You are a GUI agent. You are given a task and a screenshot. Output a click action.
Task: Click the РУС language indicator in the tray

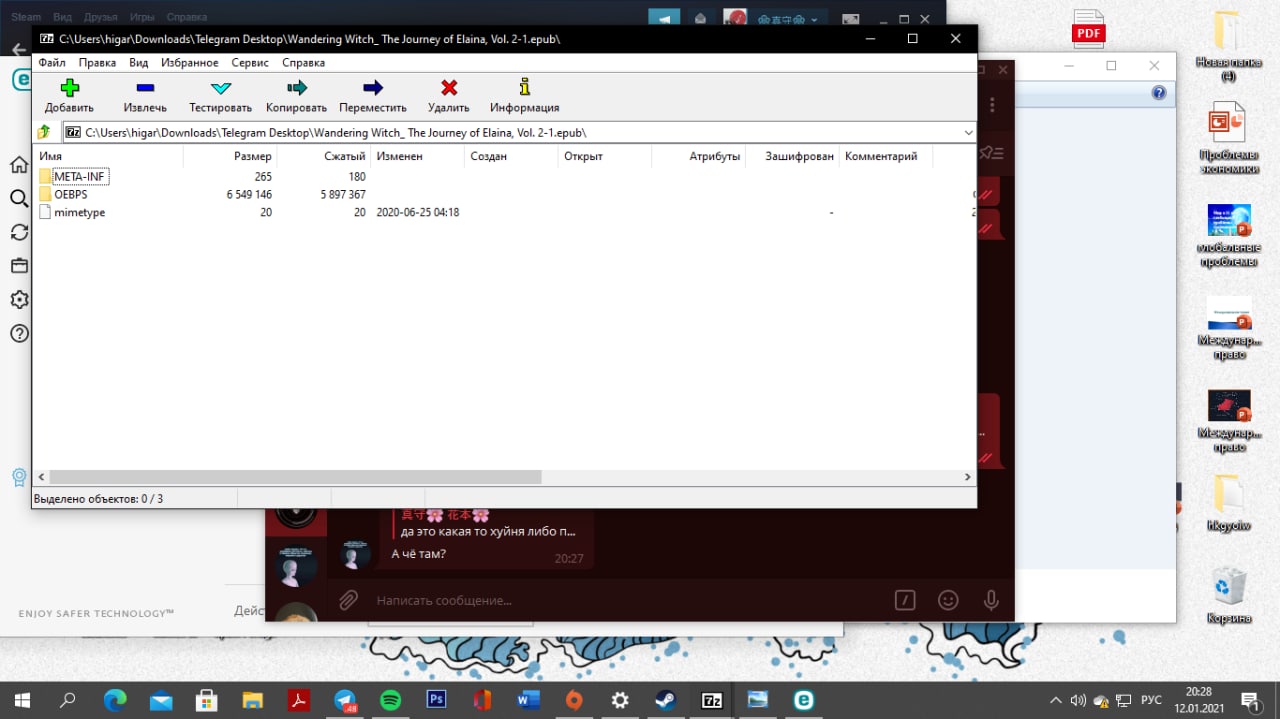(x=1151, y=700)
